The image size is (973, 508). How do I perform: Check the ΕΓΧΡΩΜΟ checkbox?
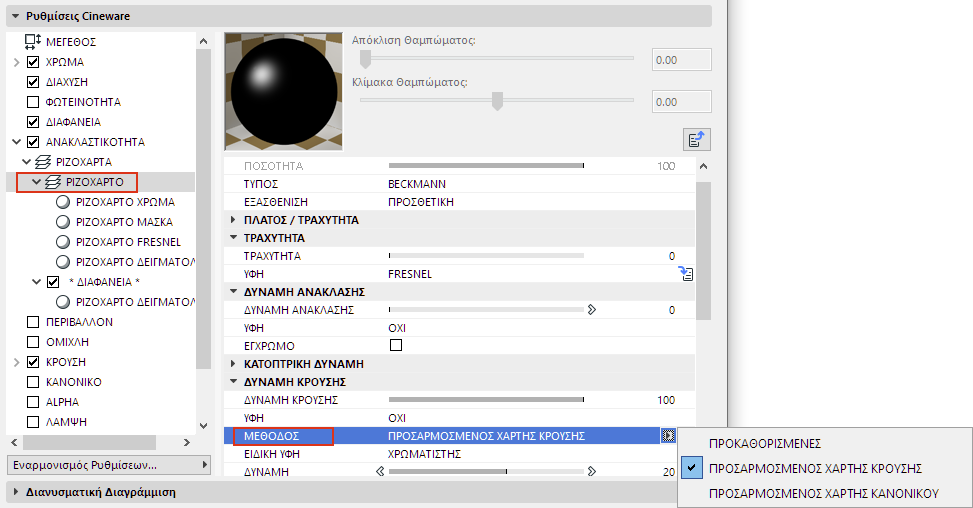tap(396, 345)
